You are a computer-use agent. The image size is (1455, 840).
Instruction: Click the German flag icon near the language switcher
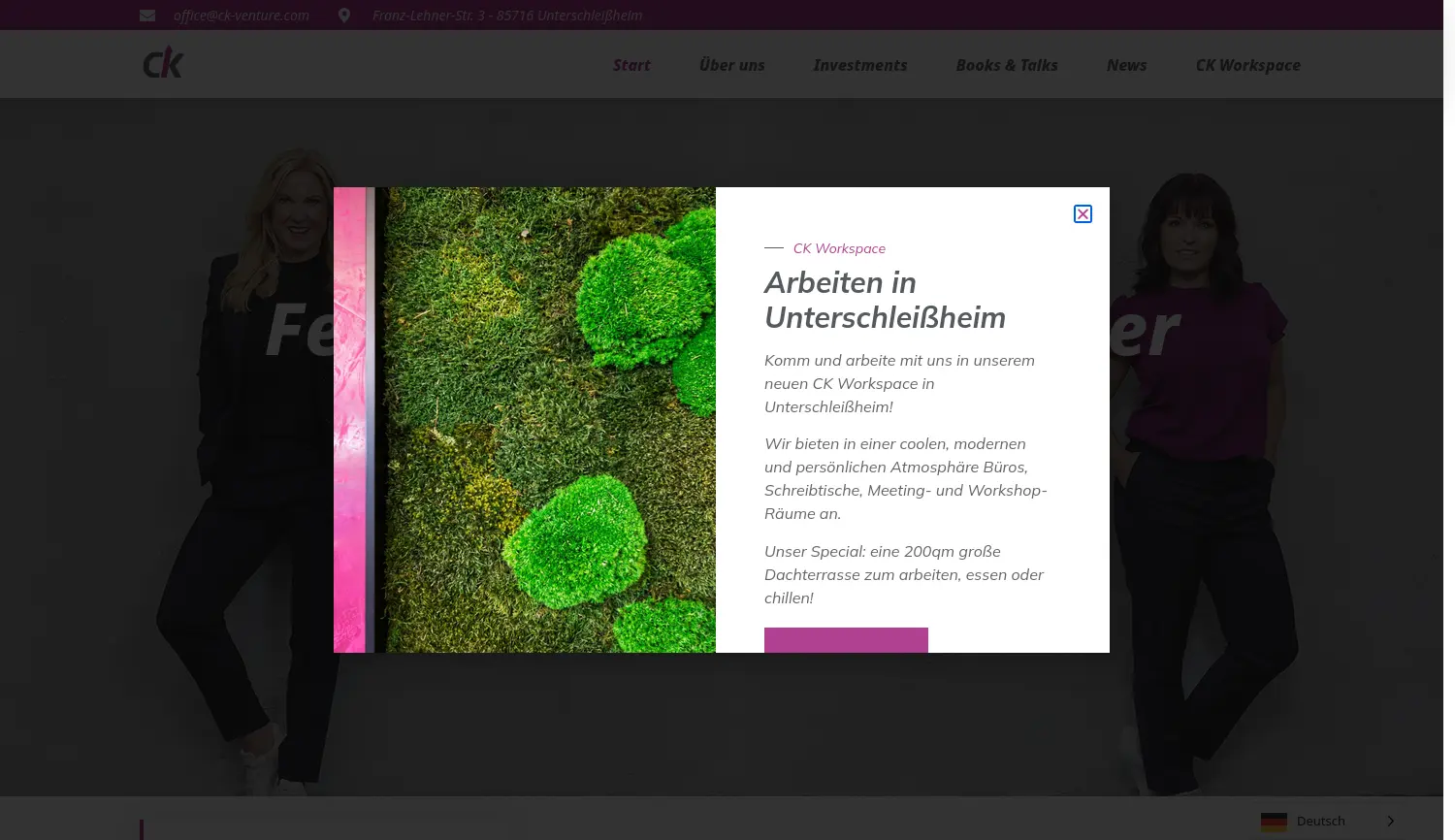[1274, 822]
